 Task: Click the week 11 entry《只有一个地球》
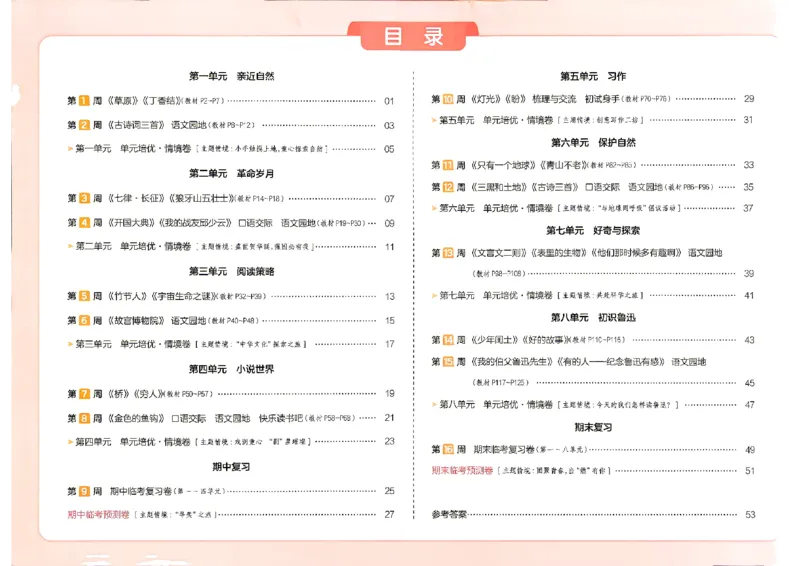[x=593, y=165]
